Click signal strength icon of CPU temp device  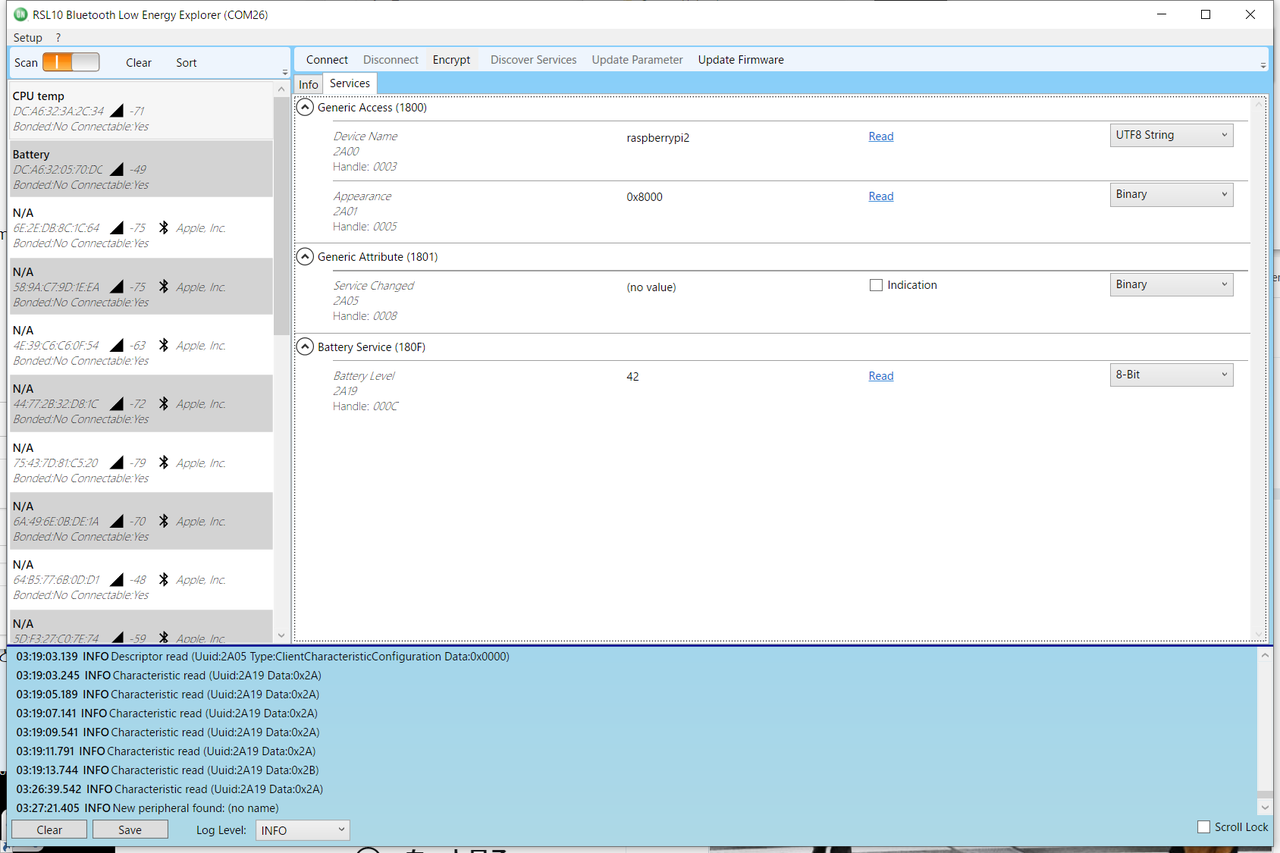(x=117, y=111)
